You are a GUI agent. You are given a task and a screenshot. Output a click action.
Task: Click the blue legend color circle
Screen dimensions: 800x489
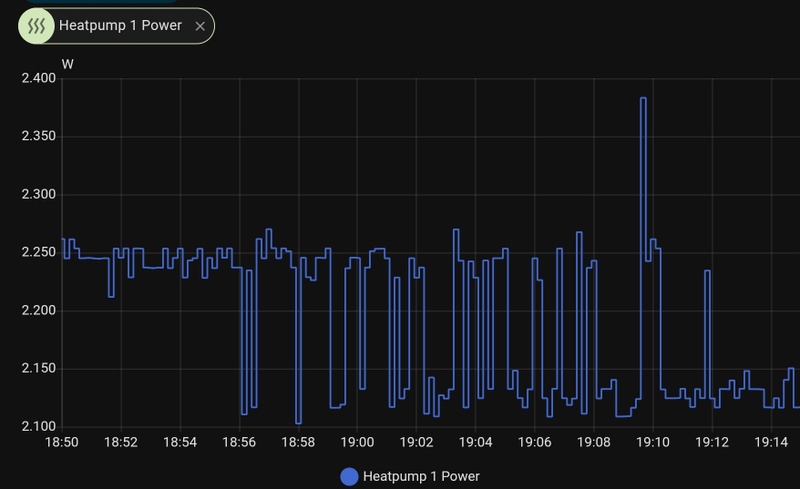coord(349,476)
